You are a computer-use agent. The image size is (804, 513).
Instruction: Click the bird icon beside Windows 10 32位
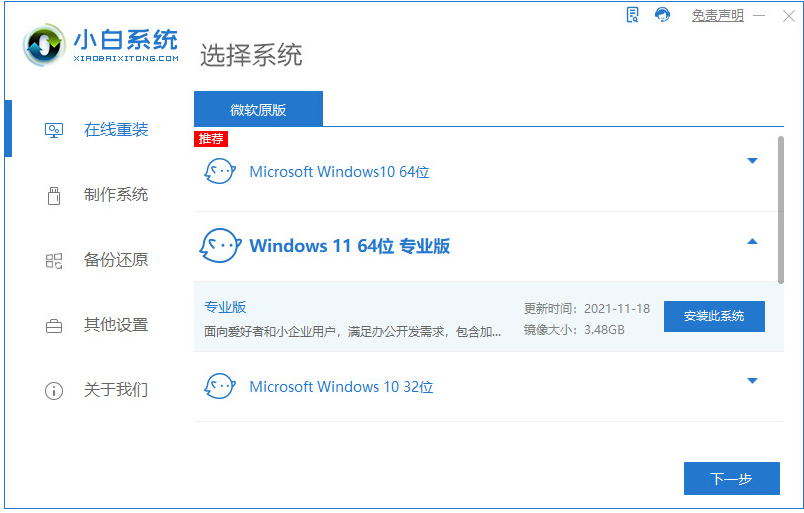(220, 386)
